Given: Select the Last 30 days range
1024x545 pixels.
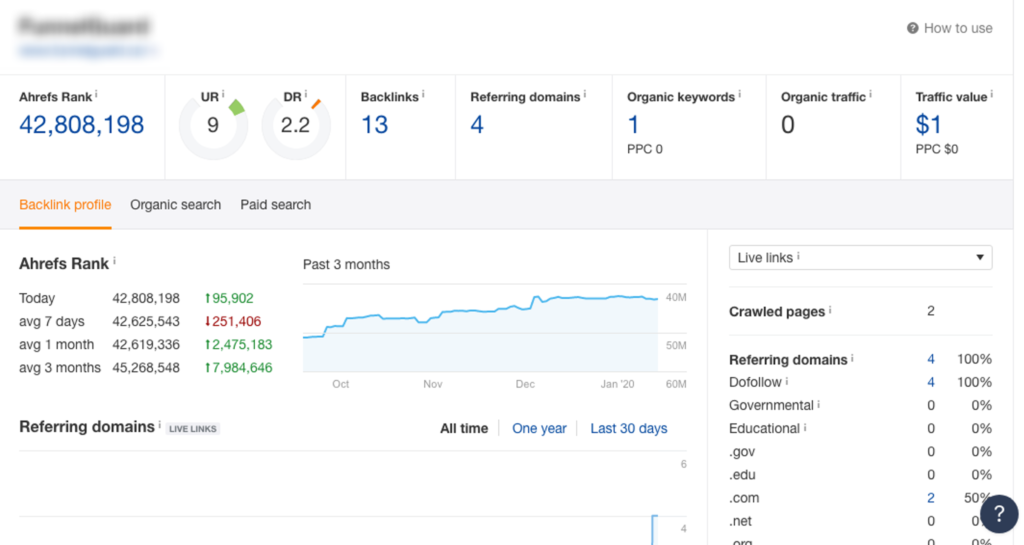Looking at the screenshot, I should tap(628, 428).
